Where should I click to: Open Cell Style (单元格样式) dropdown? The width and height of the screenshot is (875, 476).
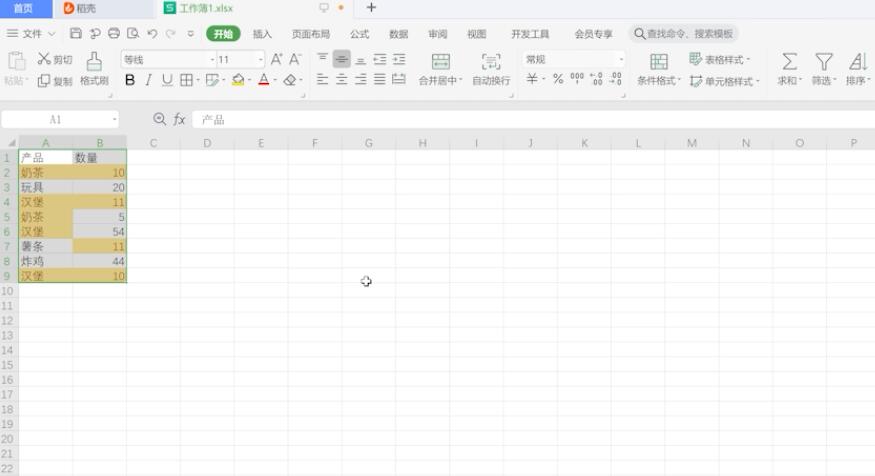point(725,81)
